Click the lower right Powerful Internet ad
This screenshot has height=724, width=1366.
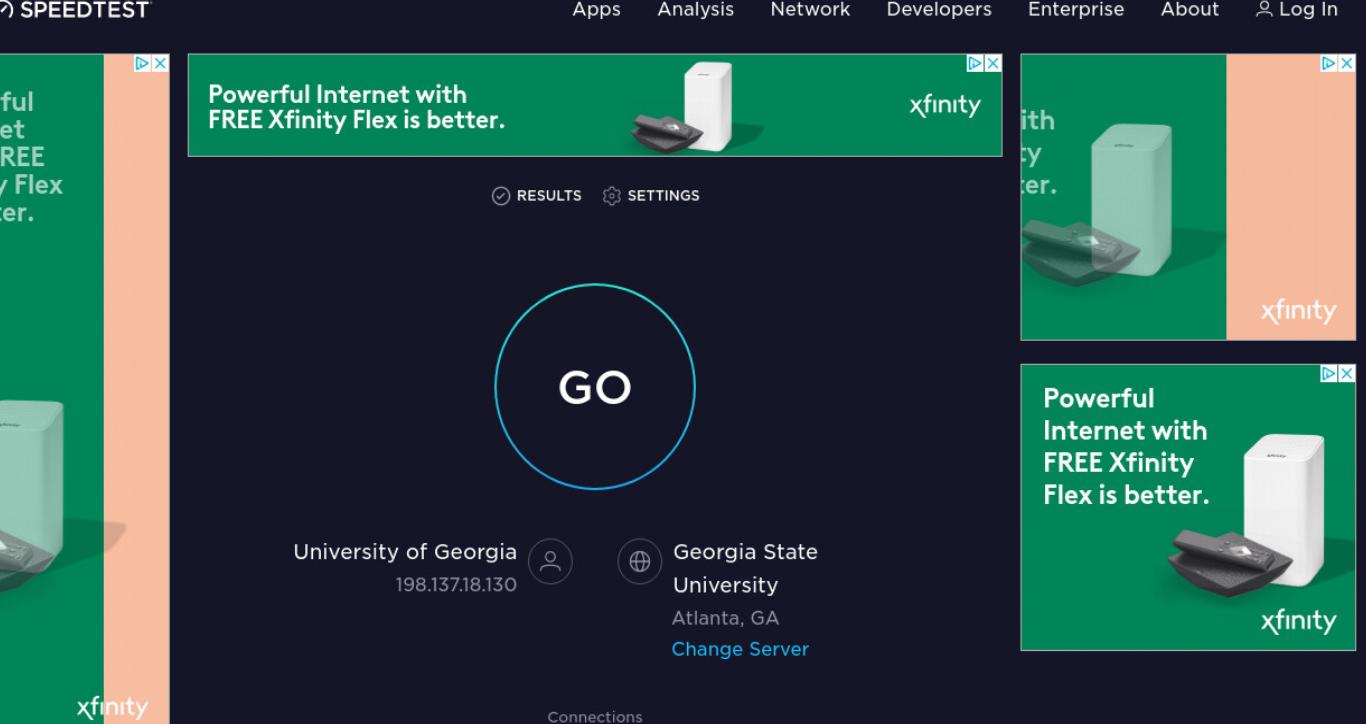1188,507
